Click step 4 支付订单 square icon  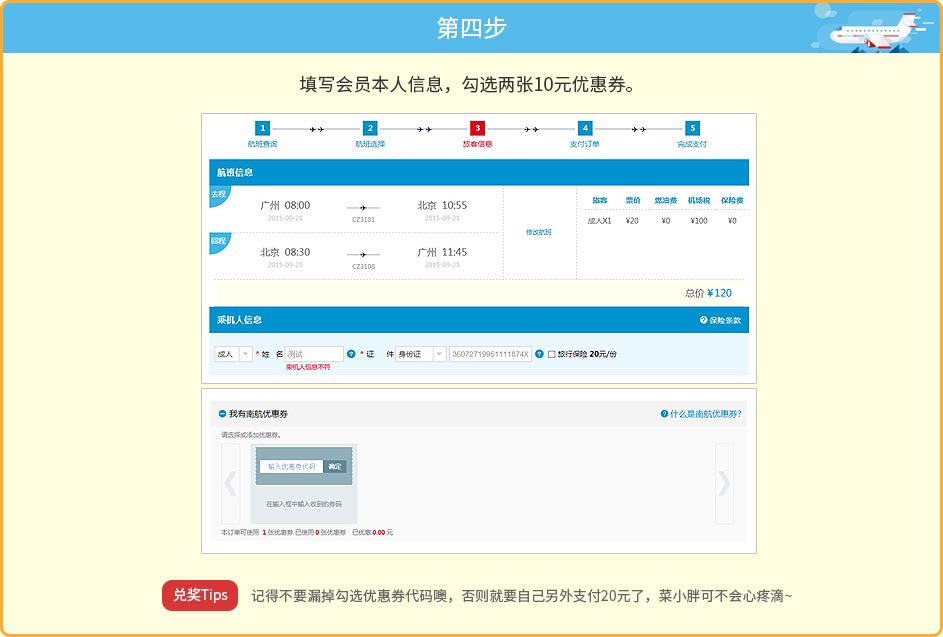coord(585,129)
